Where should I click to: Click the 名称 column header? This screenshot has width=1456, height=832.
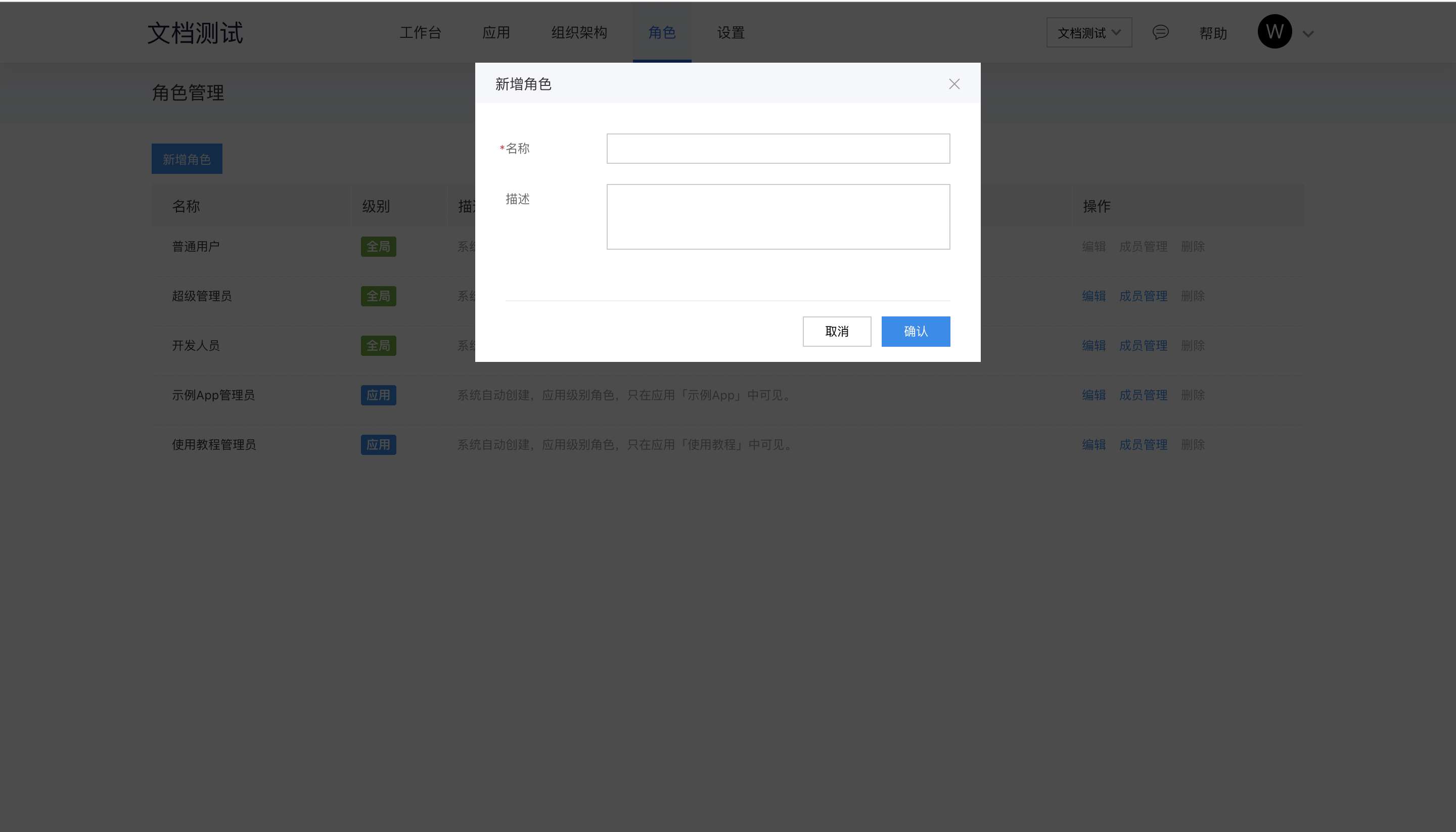tap(186, 206)
